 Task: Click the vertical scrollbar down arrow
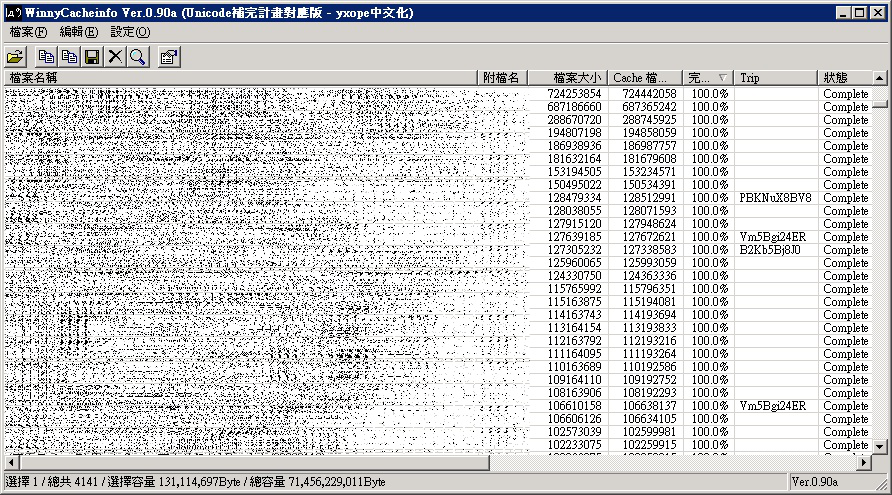(879, 447)
